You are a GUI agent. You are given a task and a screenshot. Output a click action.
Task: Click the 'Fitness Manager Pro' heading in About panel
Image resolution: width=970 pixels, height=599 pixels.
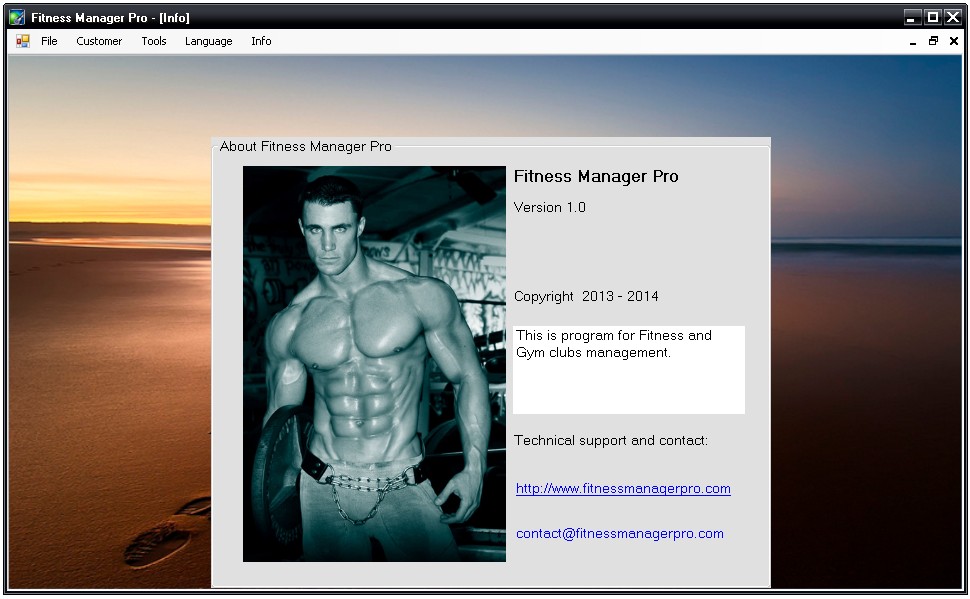click(x=596, y=176)
